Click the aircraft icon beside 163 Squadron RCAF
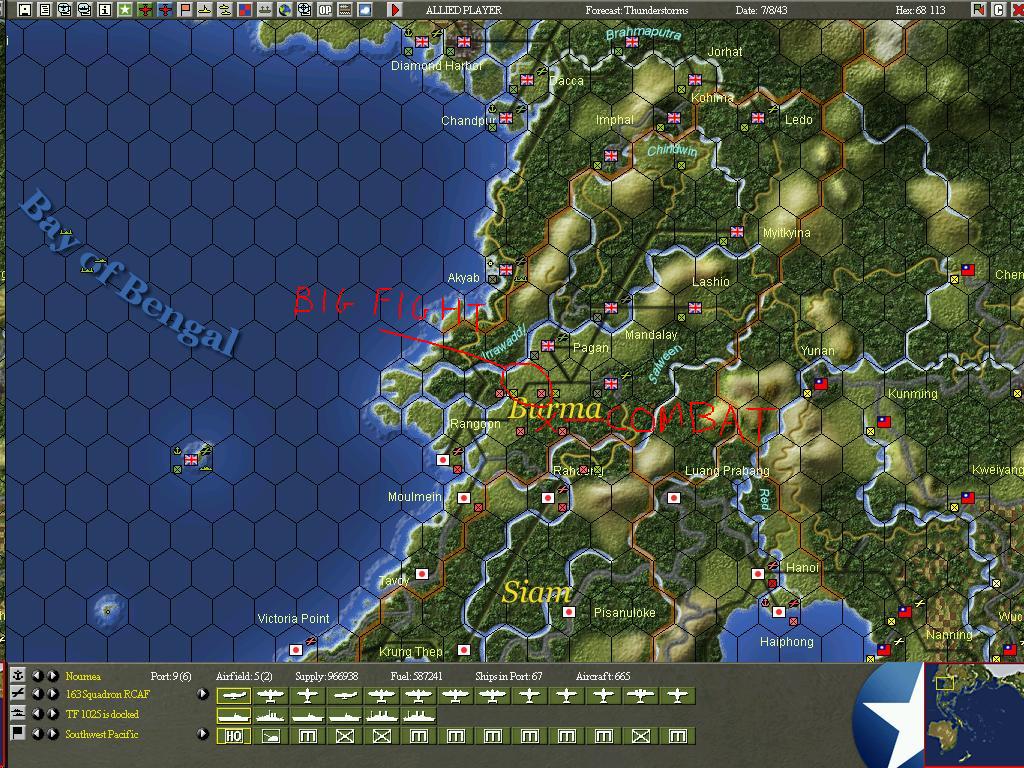 pos(18,694)
